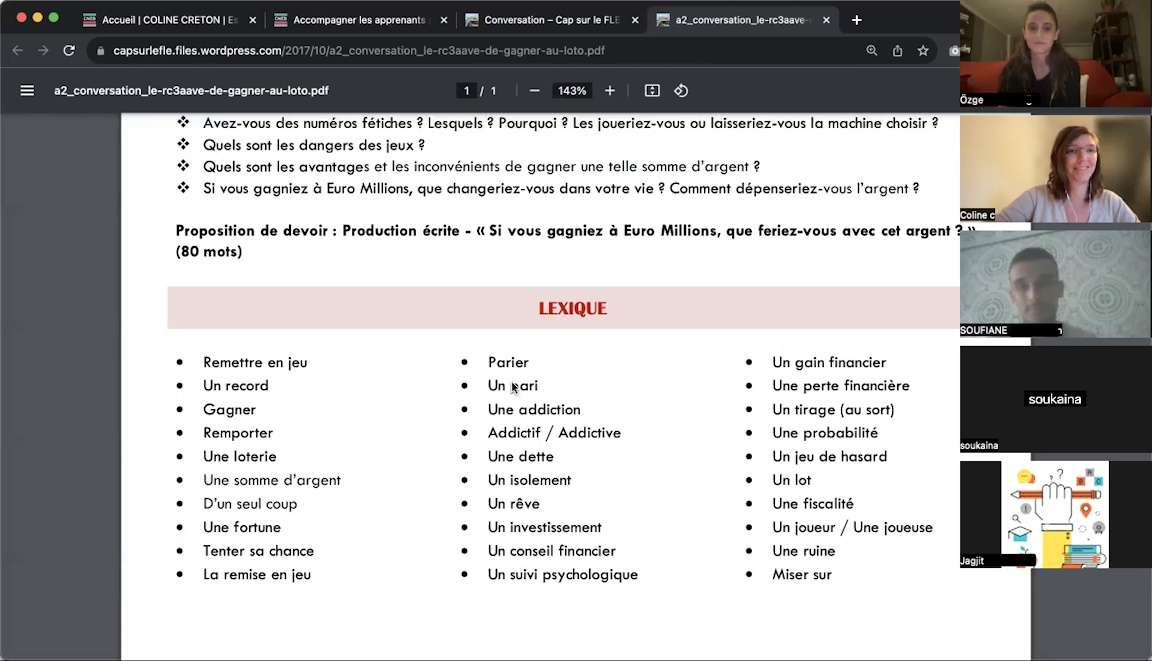Image resolution: width=1152 pixels, height=661 pixels.
Task: Click the PDF file name in toolbar
Action: pyautogui.click(x=191, y=90)
